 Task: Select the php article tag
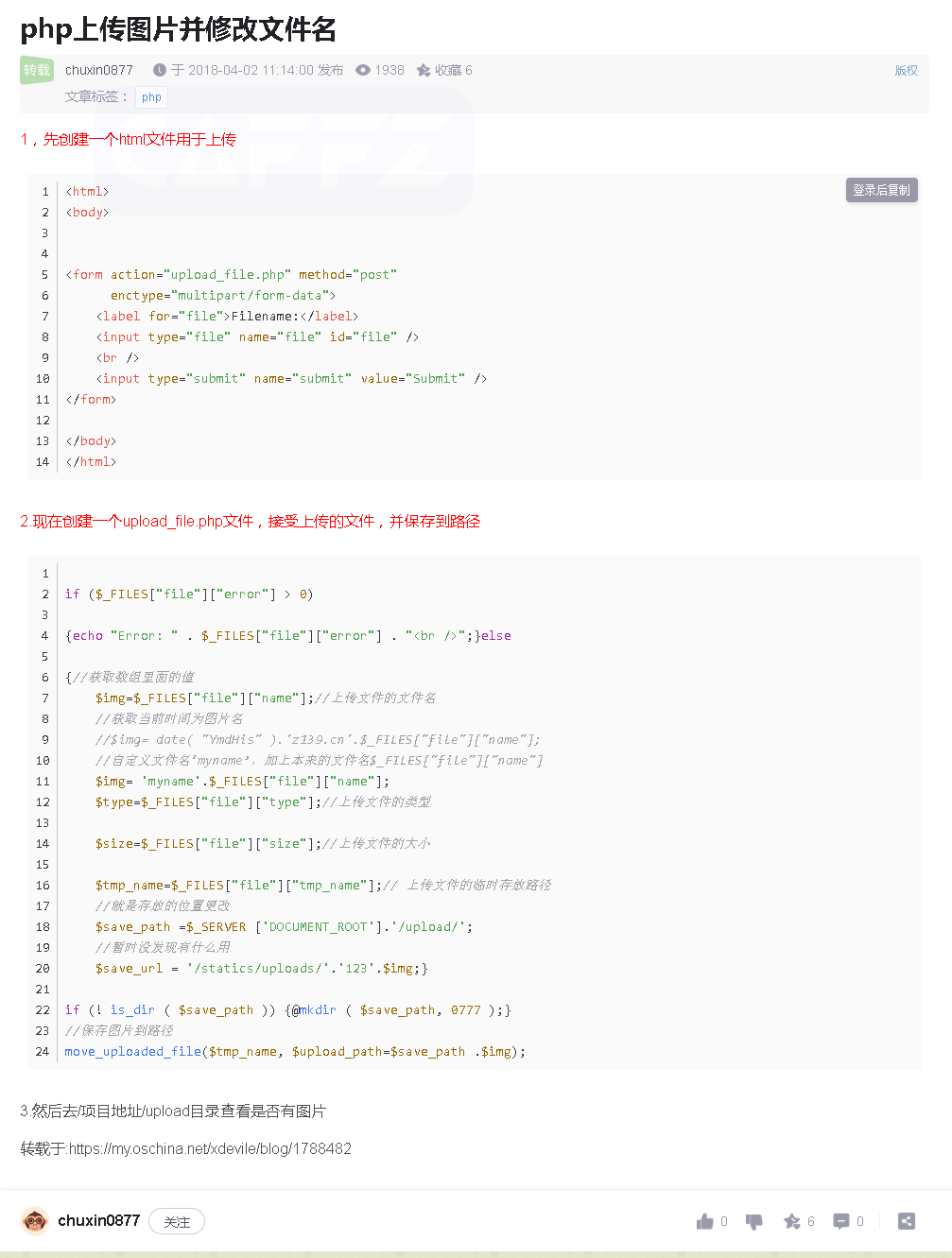(151, 97)
